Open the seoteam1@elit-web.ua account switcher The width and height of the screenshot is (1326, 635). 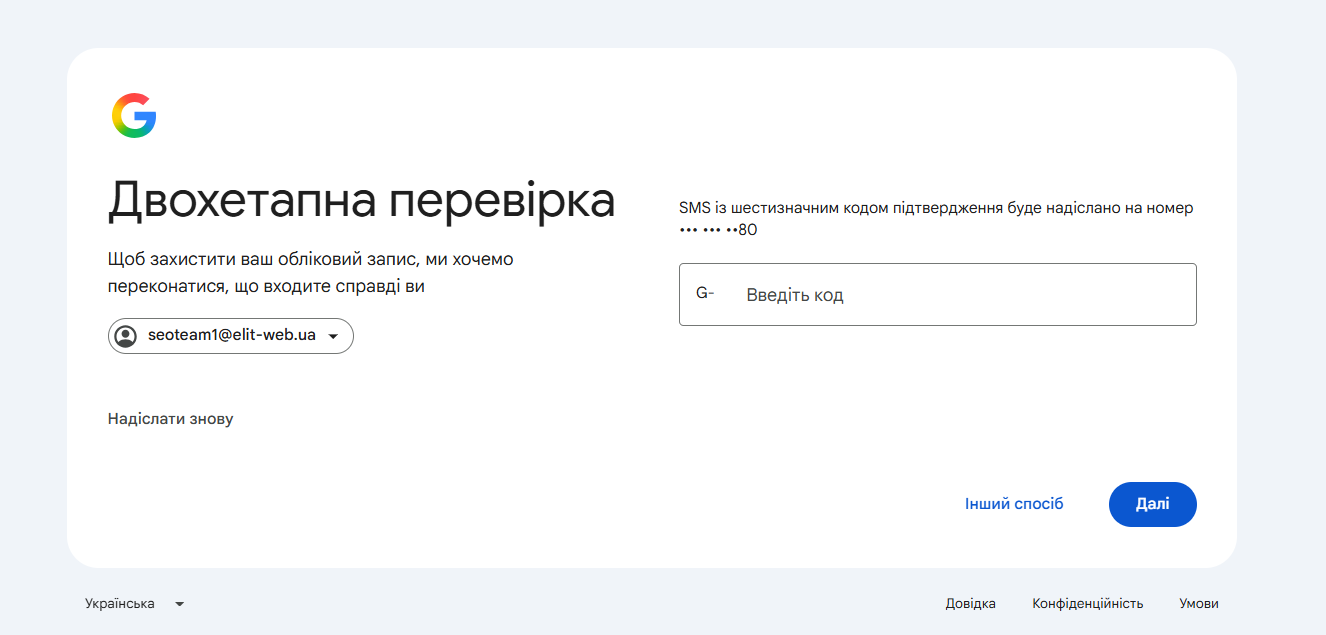(231, 336)
